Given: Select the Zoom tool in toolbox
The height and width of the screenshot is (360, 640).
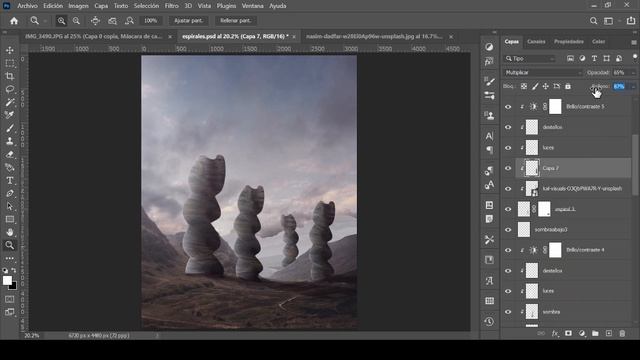Looking at the screenshot, I should click(10, 245).
